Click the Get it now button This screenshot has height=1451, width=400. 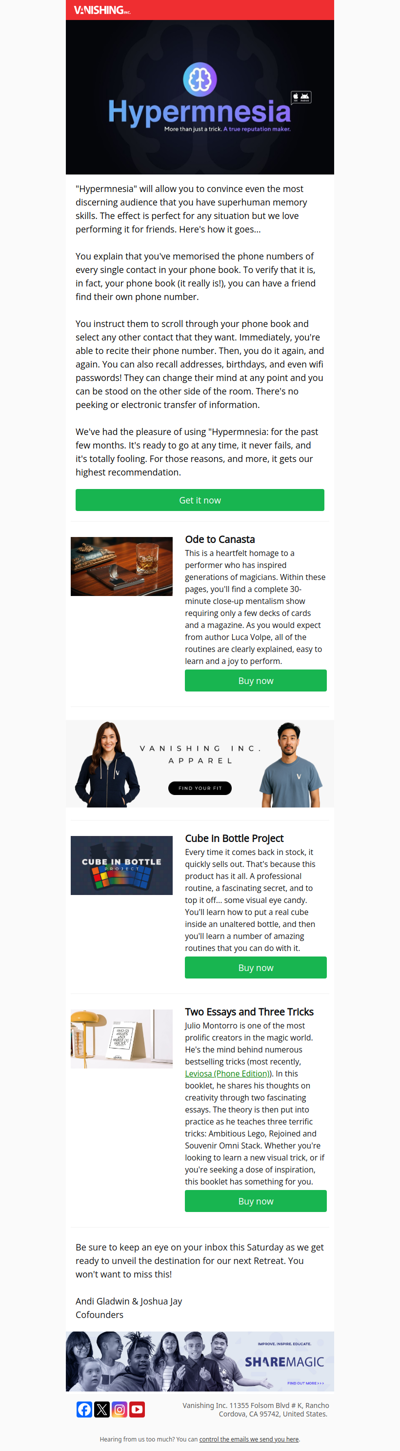200,500
